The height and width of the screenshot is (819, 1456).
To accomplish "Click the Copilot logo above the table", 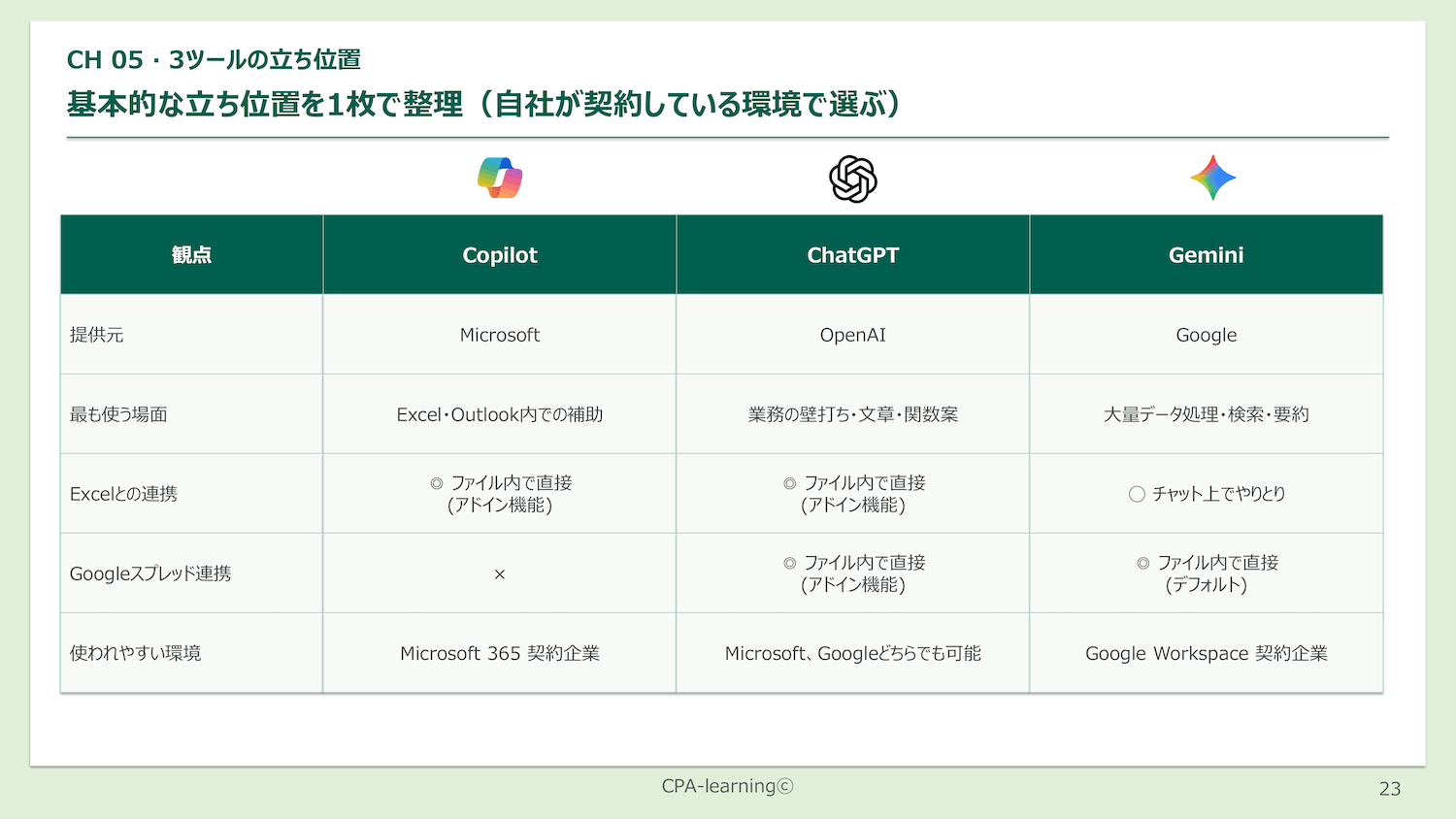I will [x=500, y=178].
